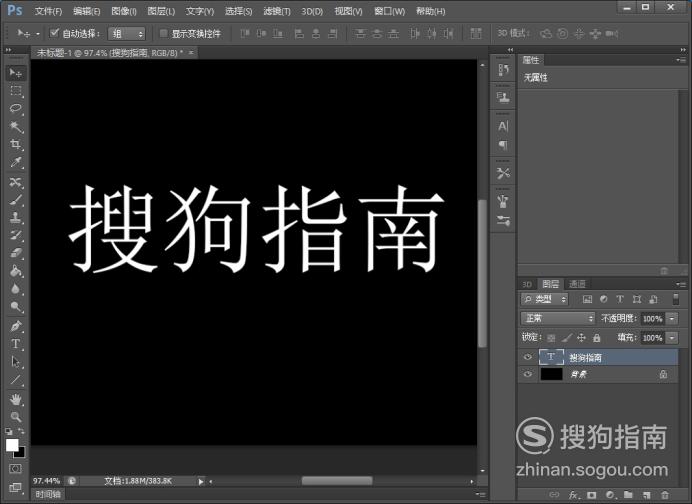Image resolution: width=692 pixels, height=504 pixels.
Task: Create a new layer group
Action: 628,495
